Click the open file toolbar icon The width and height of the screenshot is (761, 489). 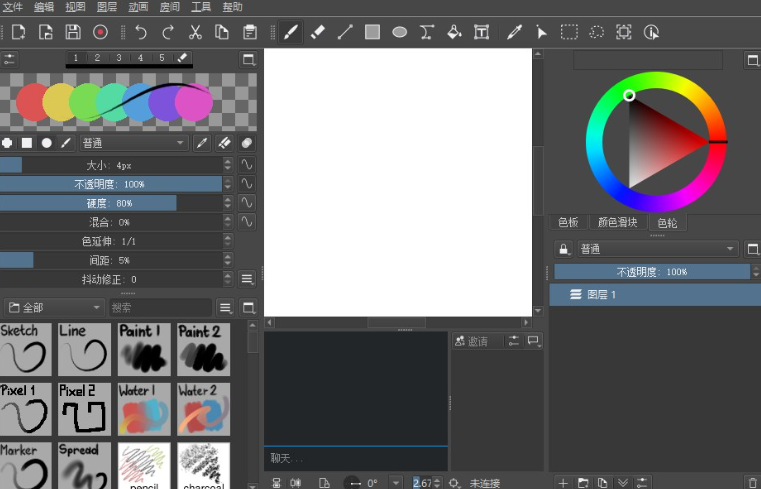(46, 33)
